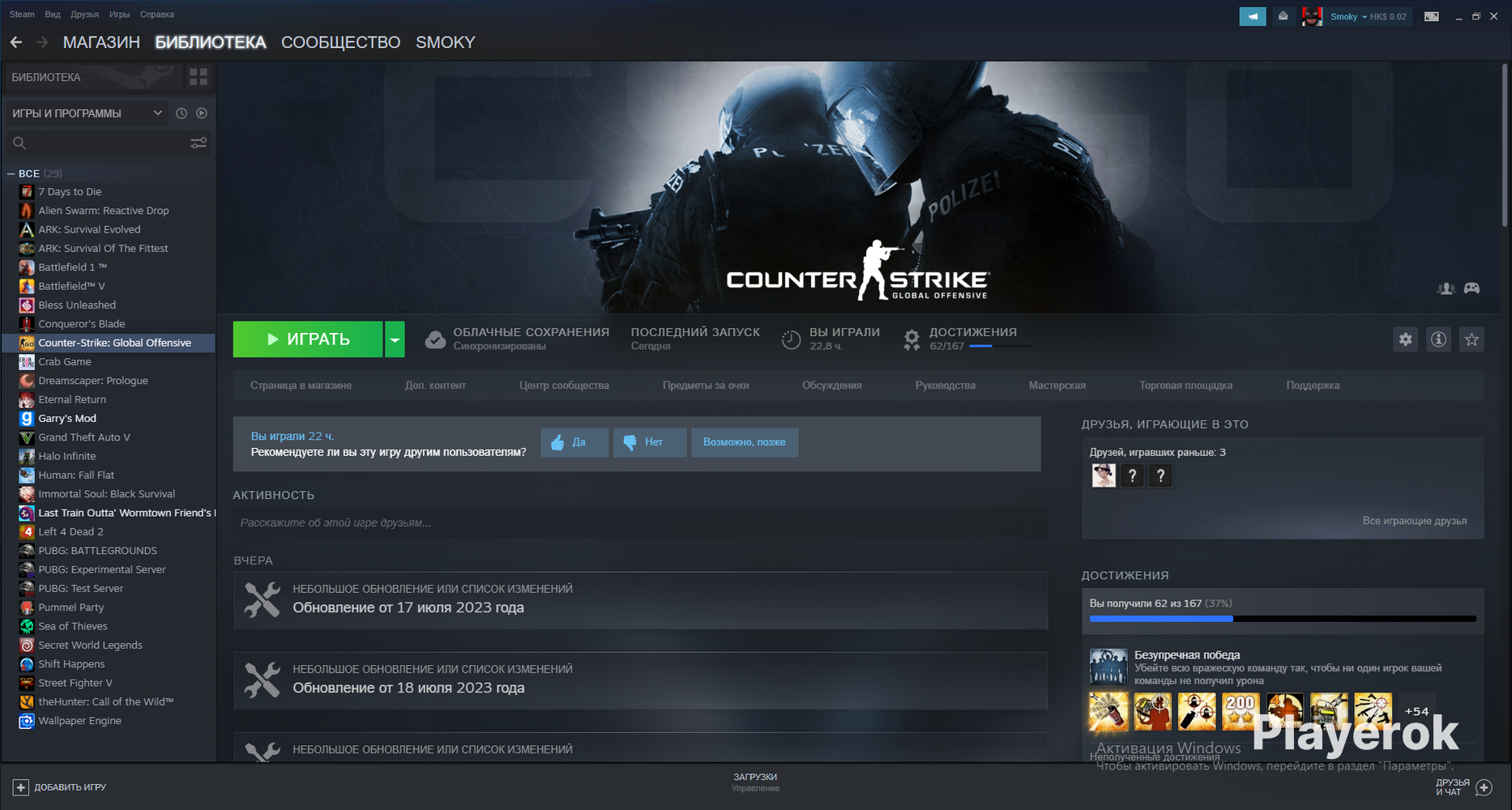This screenshot has height=810, width=1512.
Task: Click Все играющие друзья link
Action: [1414, 521]
